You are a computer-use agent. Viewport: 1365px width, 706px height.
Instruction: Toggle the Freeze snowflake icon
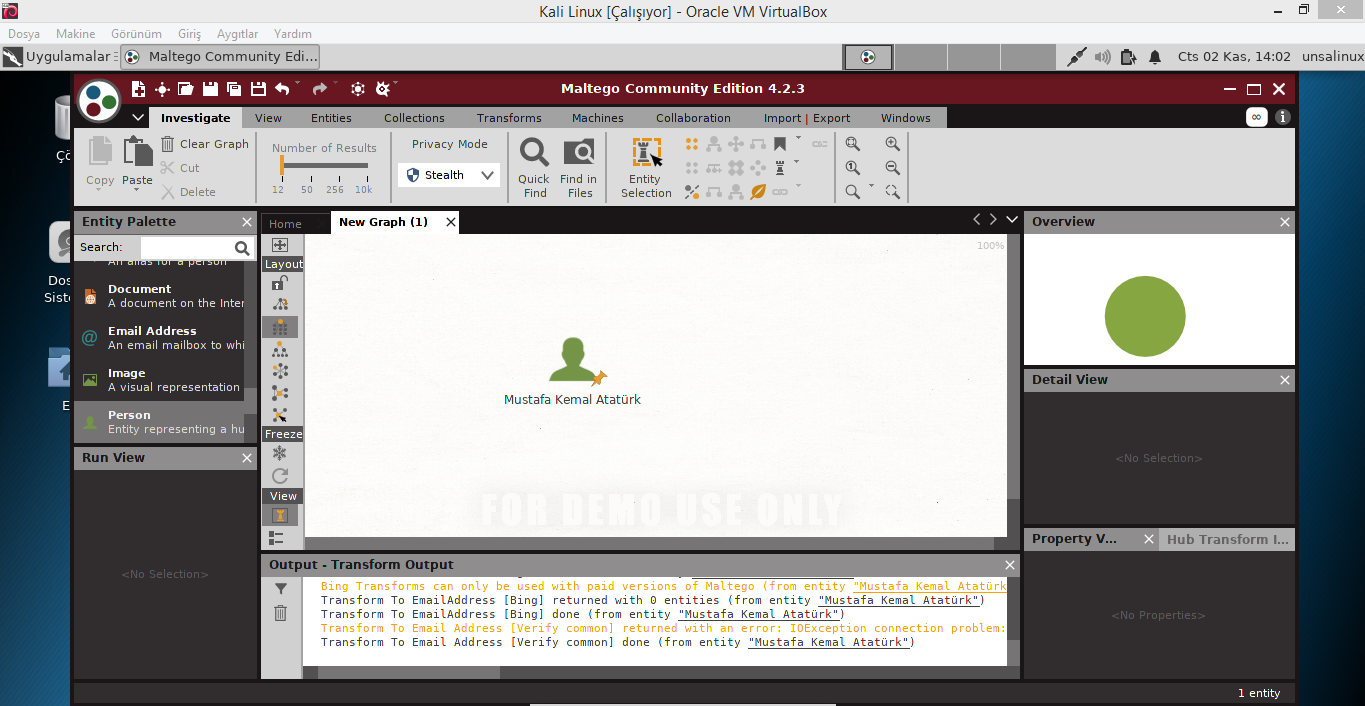pos(280,454)
